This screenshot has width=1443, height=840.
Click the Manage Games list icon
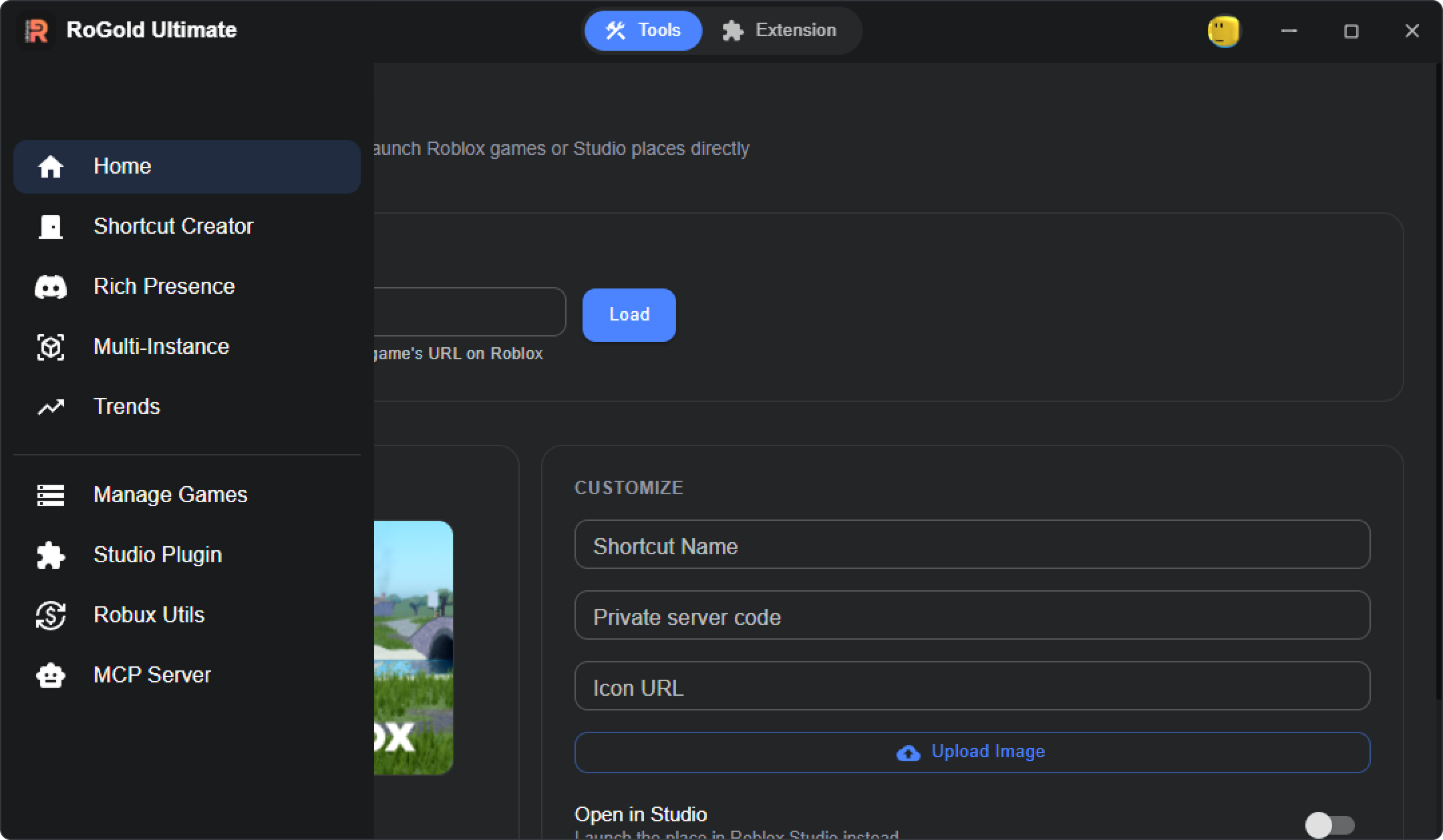point(51,495)
